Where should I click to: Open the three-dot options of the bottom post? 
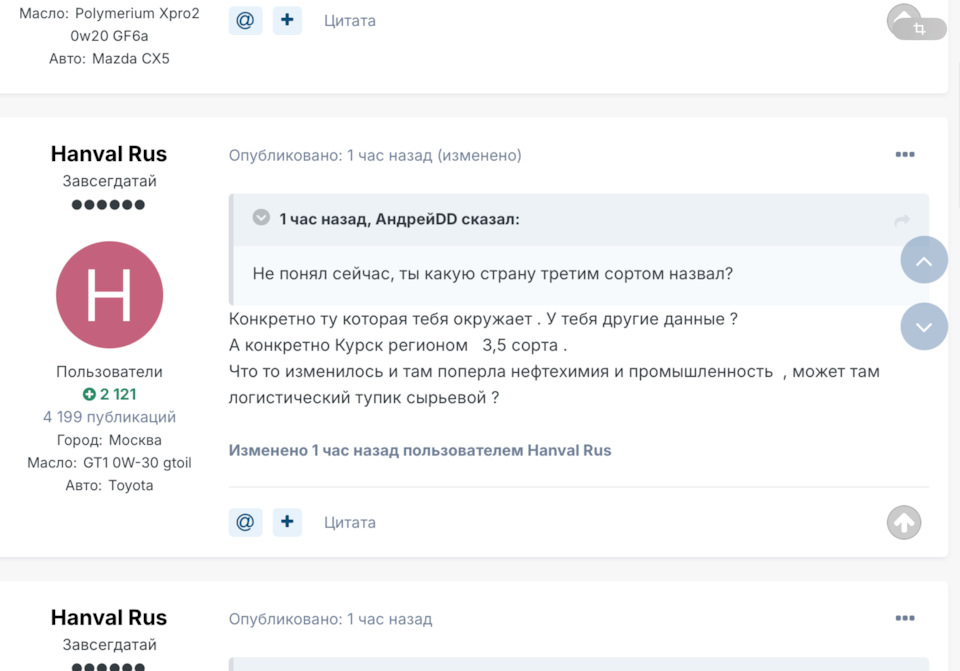(905, 618)
